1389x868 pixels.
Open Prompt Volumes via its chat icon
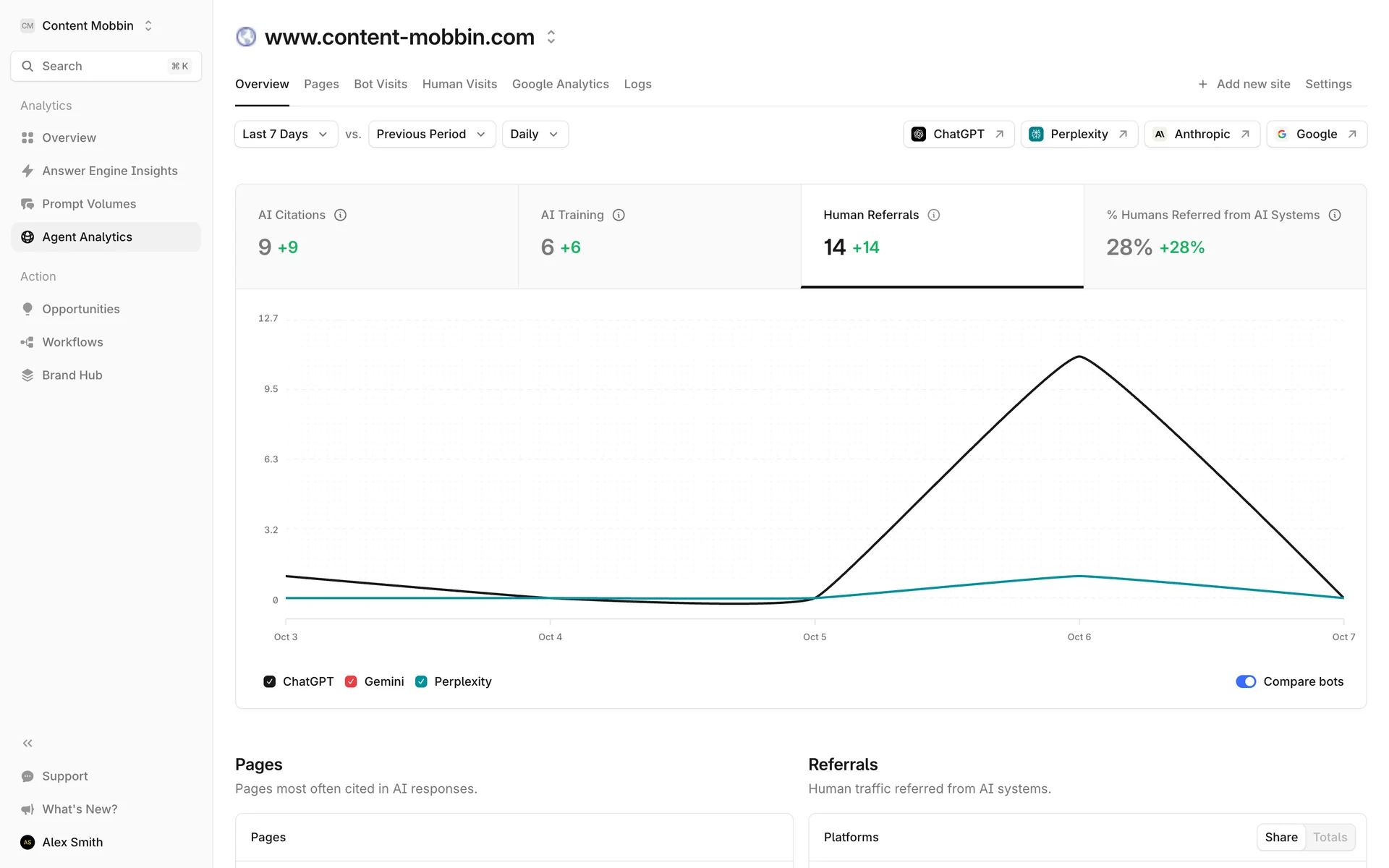pyautogui.click(x=27, y=204)
